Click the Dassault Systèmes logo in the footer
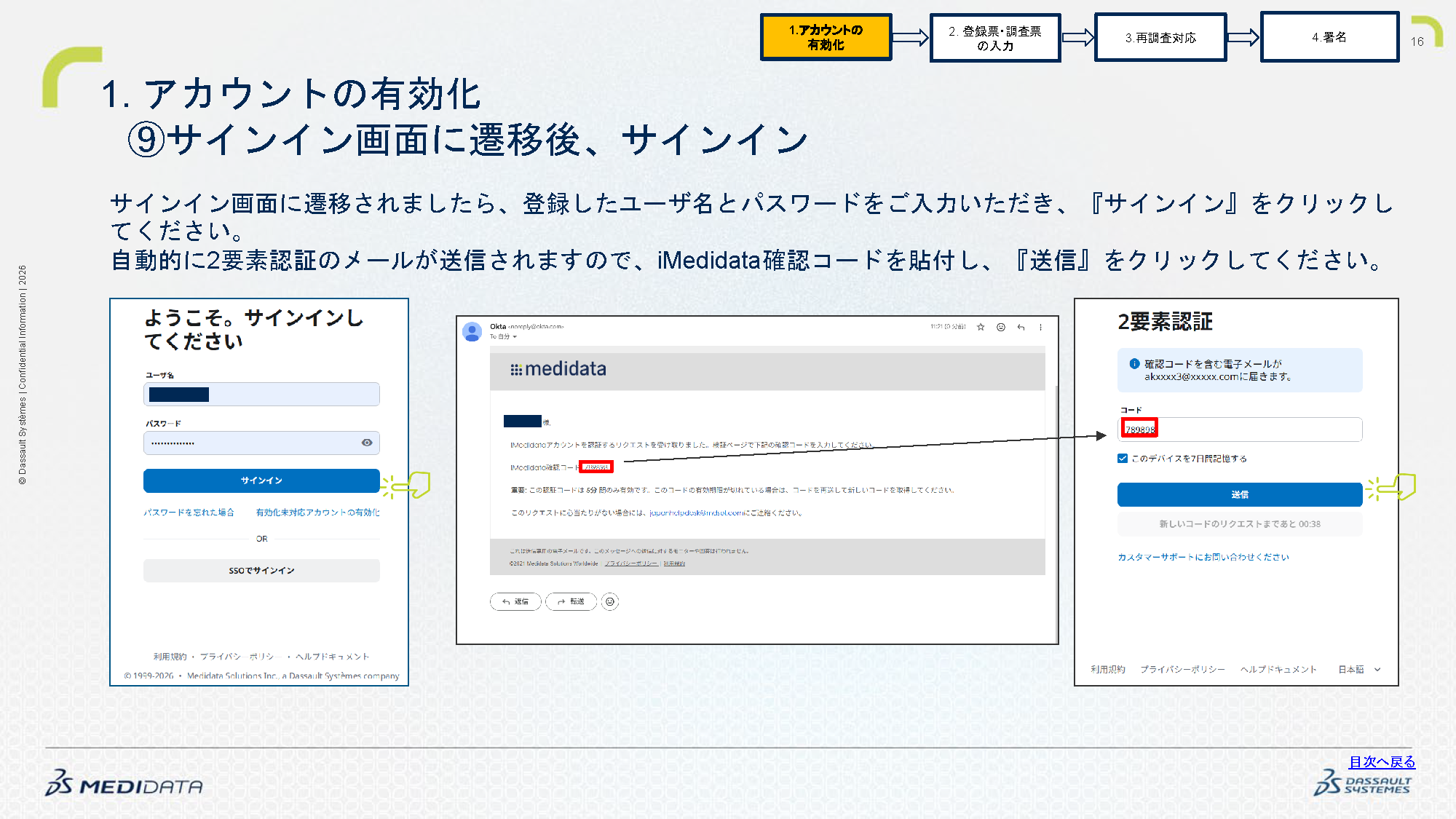 tap(1362, 783)
